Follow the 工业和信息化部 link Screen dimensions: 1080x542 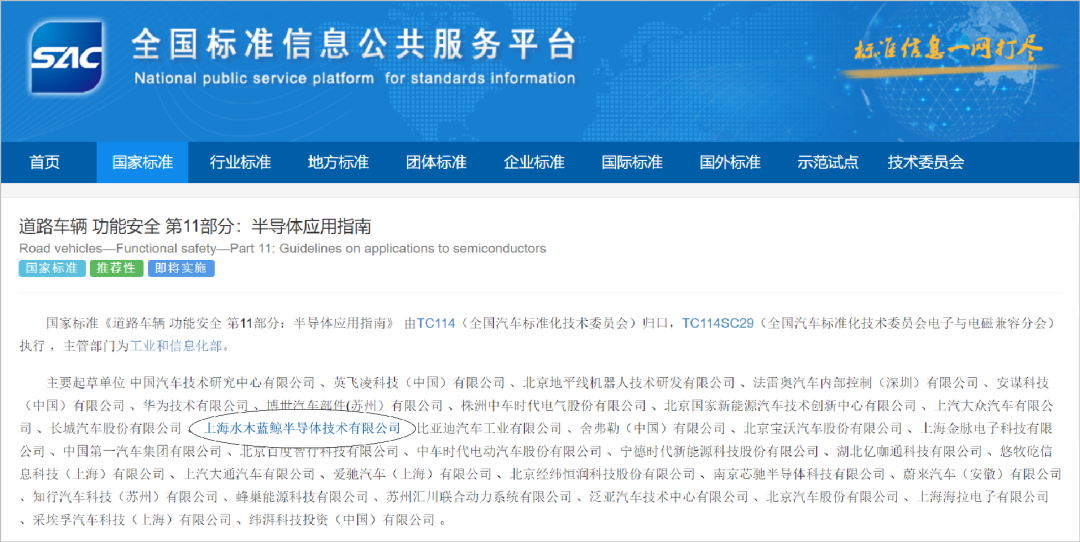(x=176, y=346)
